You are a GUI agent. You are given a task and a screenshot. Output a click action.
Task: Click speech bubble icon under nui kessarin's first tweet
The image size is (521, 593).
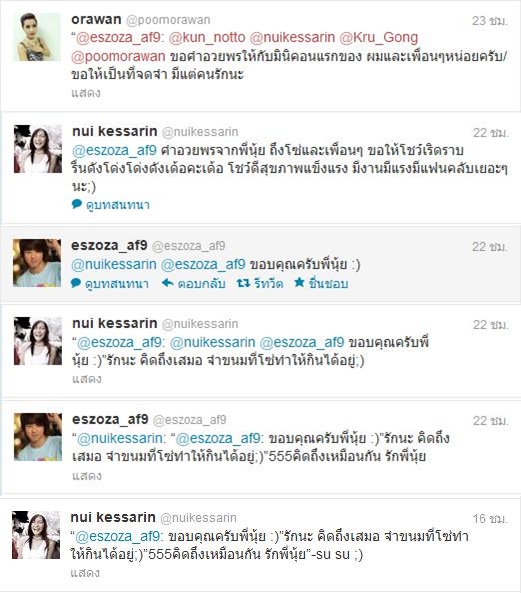point(77,204)
